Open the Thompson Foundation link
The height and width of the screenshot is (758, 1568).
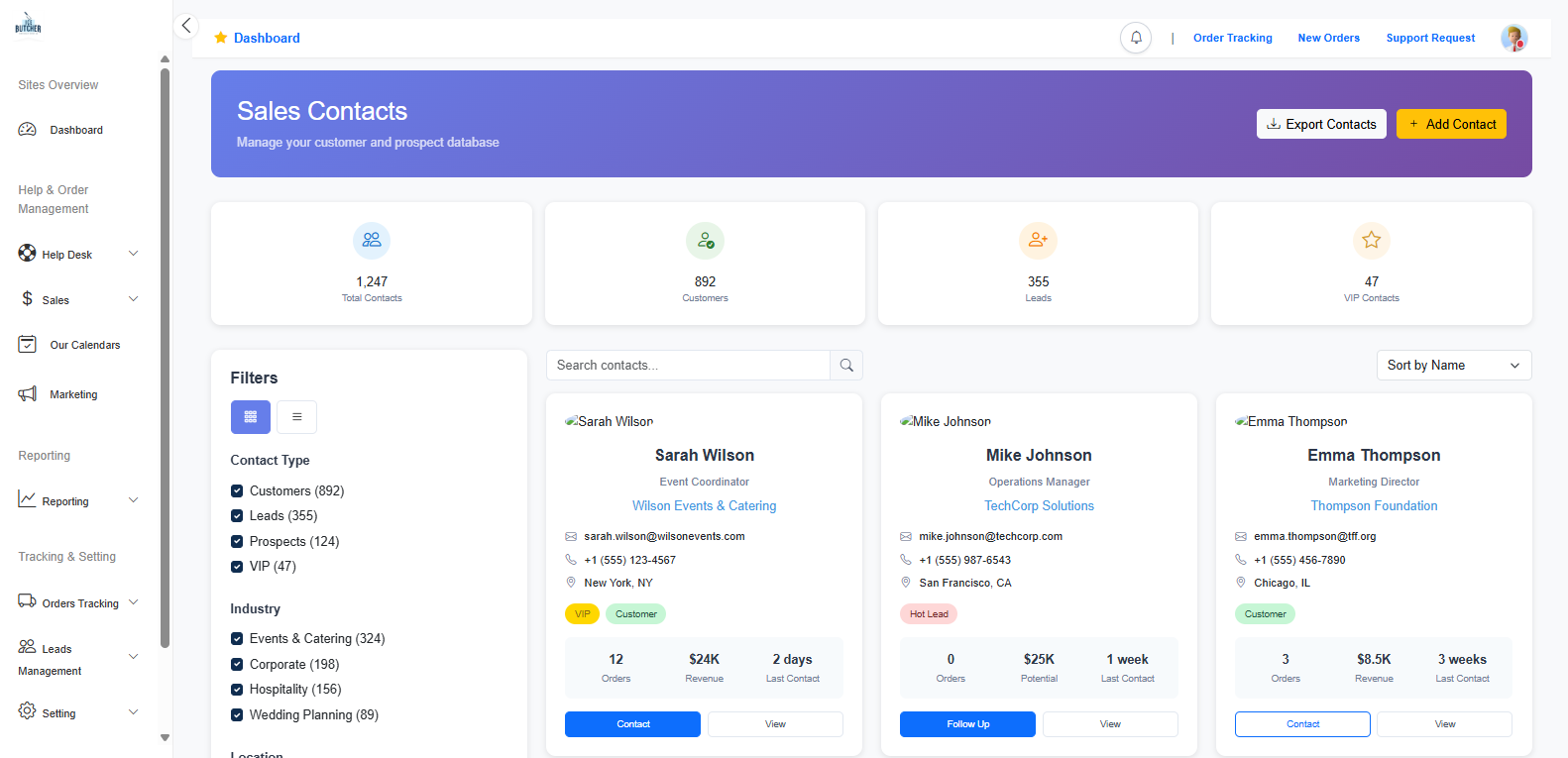pos(1374,505)
